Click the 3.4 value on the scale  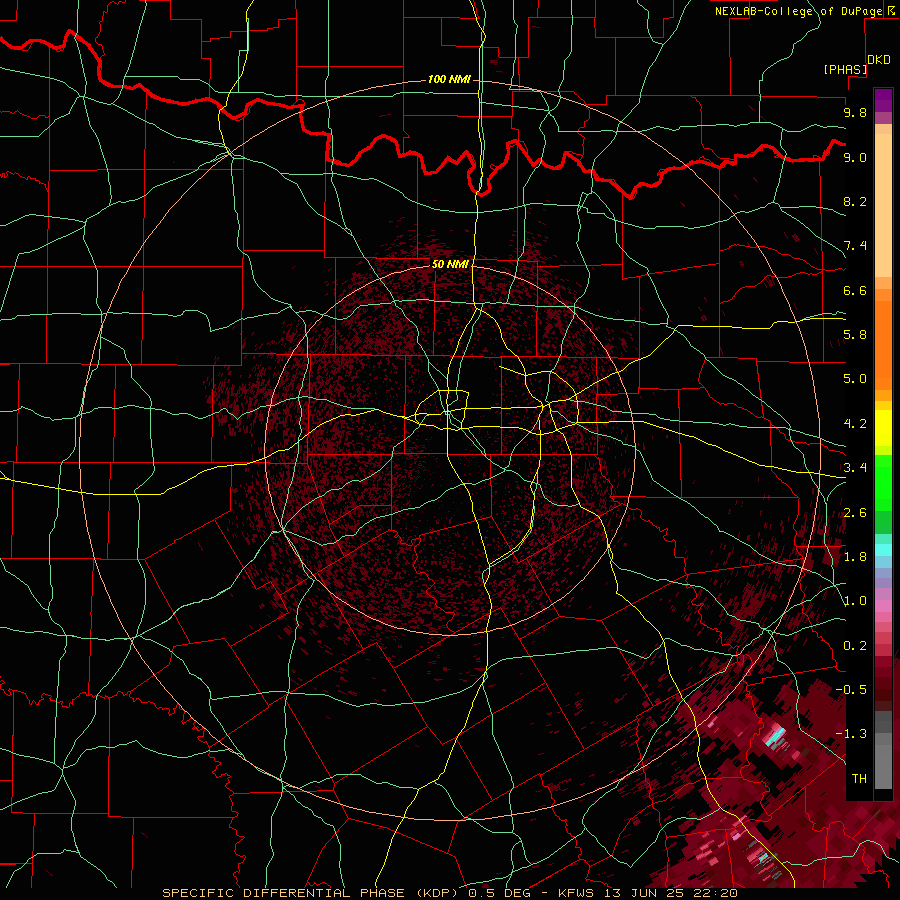(x=855, y=468)
